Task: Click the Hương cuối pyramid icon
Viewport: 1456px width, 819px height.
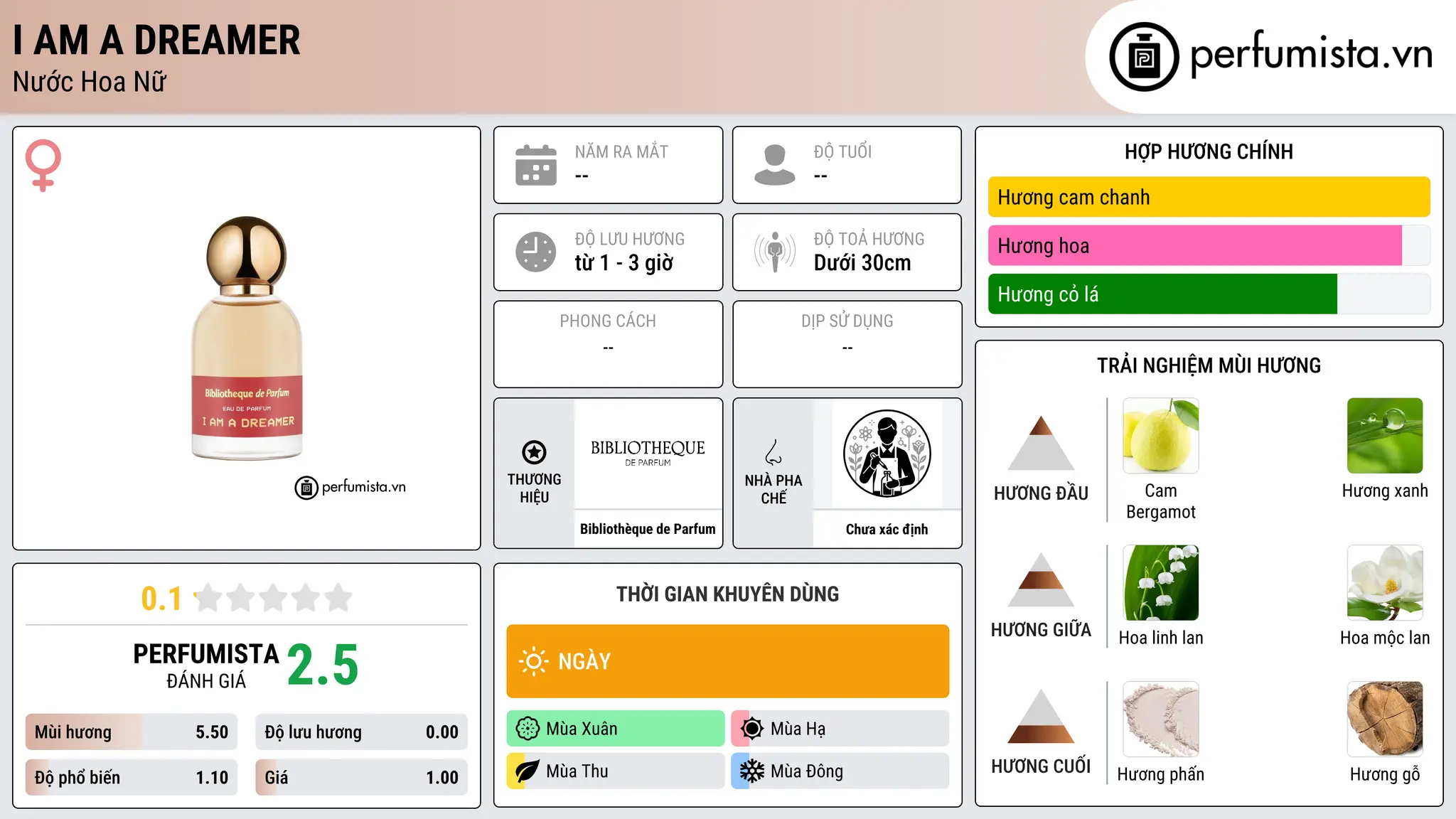Action: click(1041, 716)
